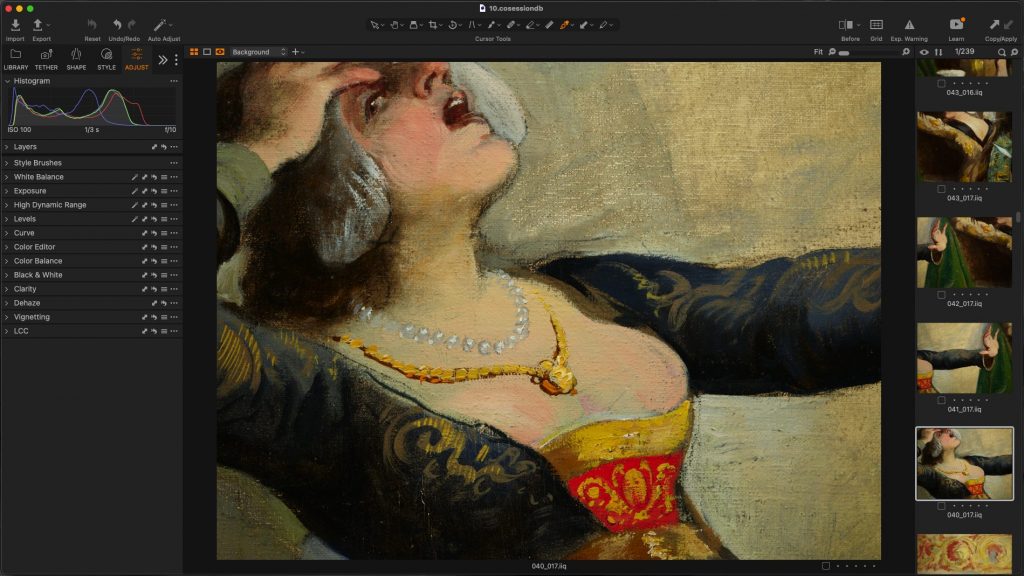Select the Crop cursor tool
This screenshot has height=576, width=1024.
[432, 25]
